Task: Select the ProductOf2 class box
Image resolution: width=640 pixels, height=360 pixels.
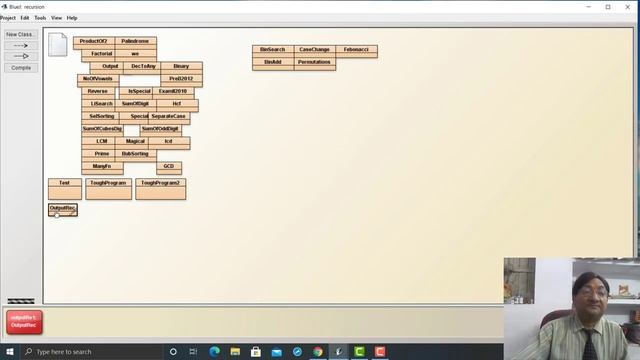Action: [94, 43]
